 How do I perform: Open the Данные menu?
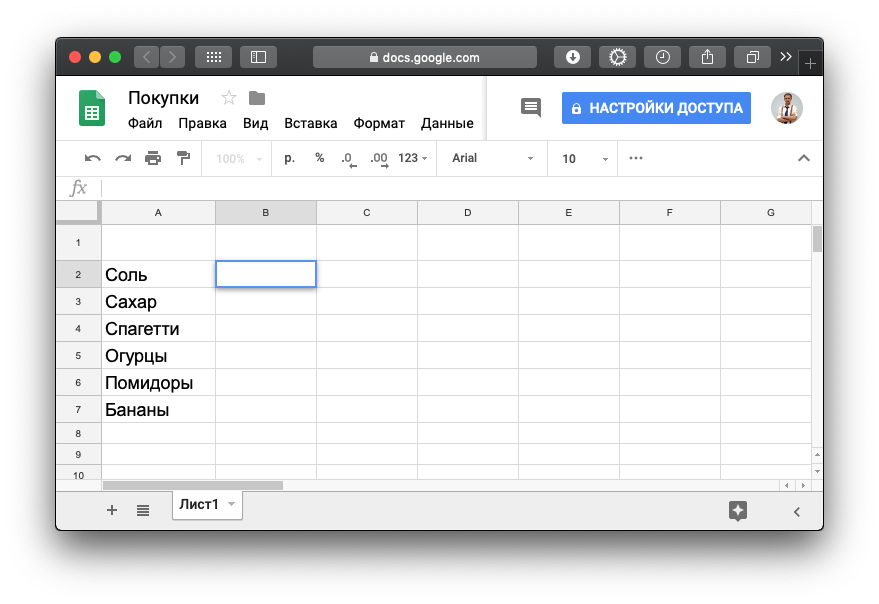pyautogui.click(x=446, y=123)
